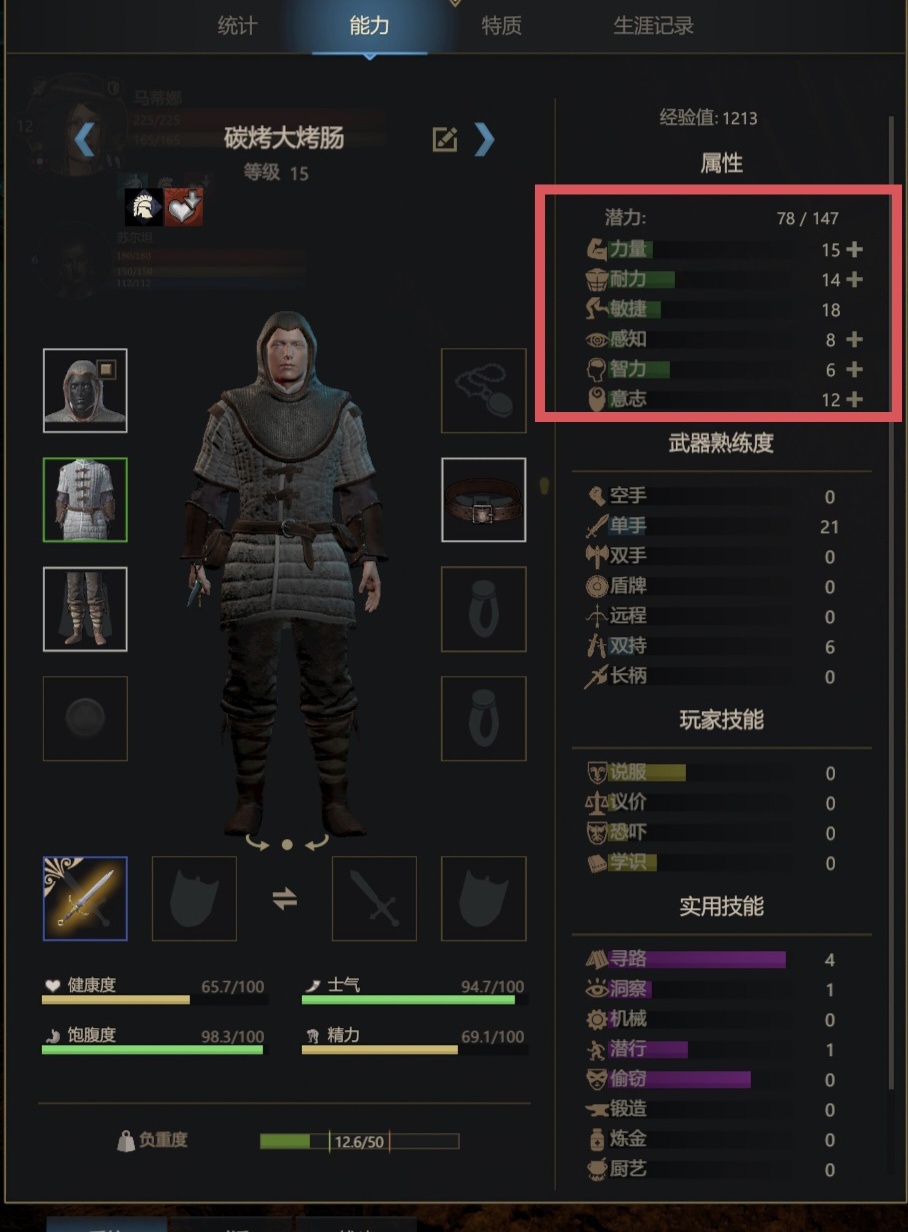The width and height of the screenshot is (908, 1232).
Task: Switch to the 统计 tab
Action: tap(237, 26)
